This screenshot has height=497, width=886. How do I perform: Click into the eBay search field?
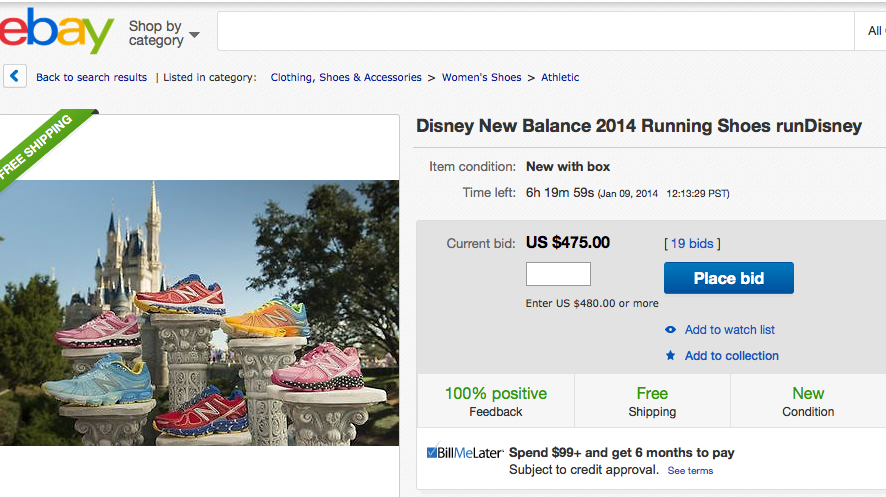pyautogui.click(x=535, y=31)
